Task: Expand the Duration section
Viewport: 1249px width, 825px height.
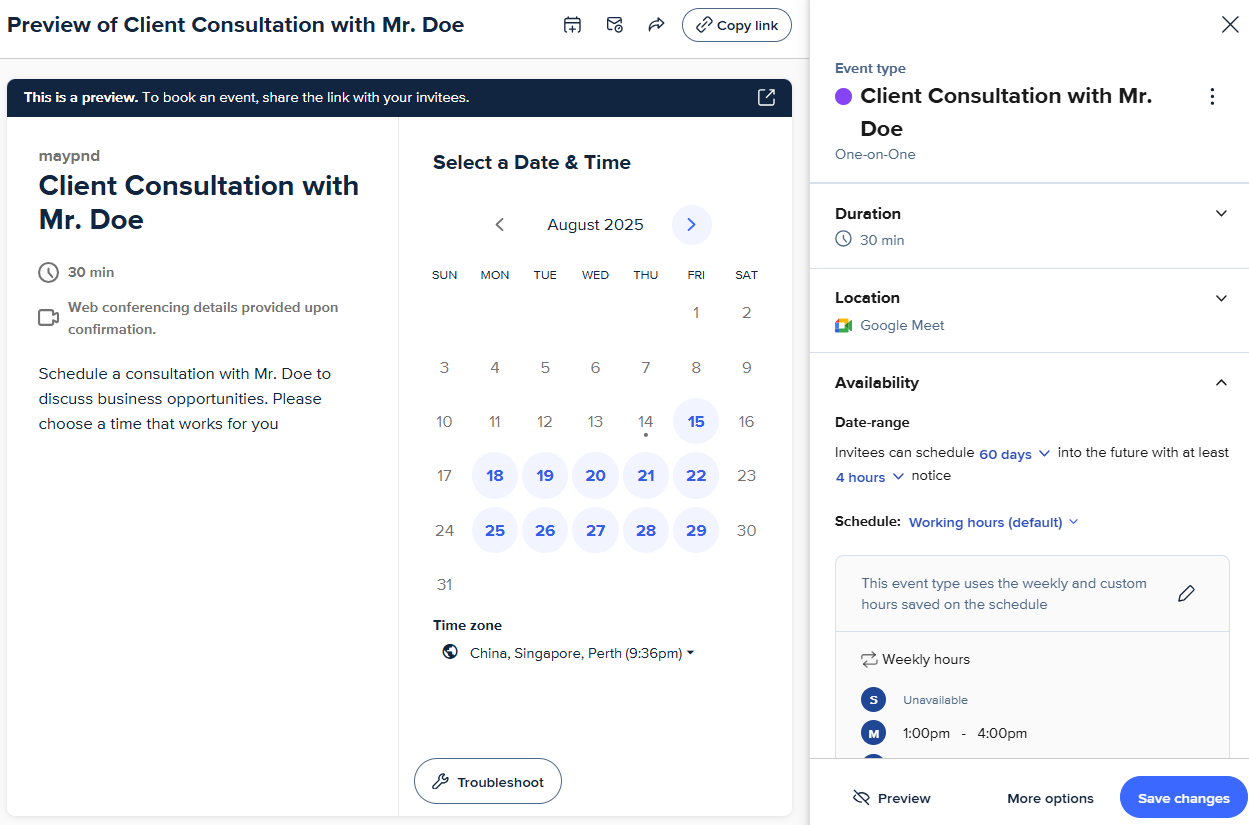Action: [1220, 213]
